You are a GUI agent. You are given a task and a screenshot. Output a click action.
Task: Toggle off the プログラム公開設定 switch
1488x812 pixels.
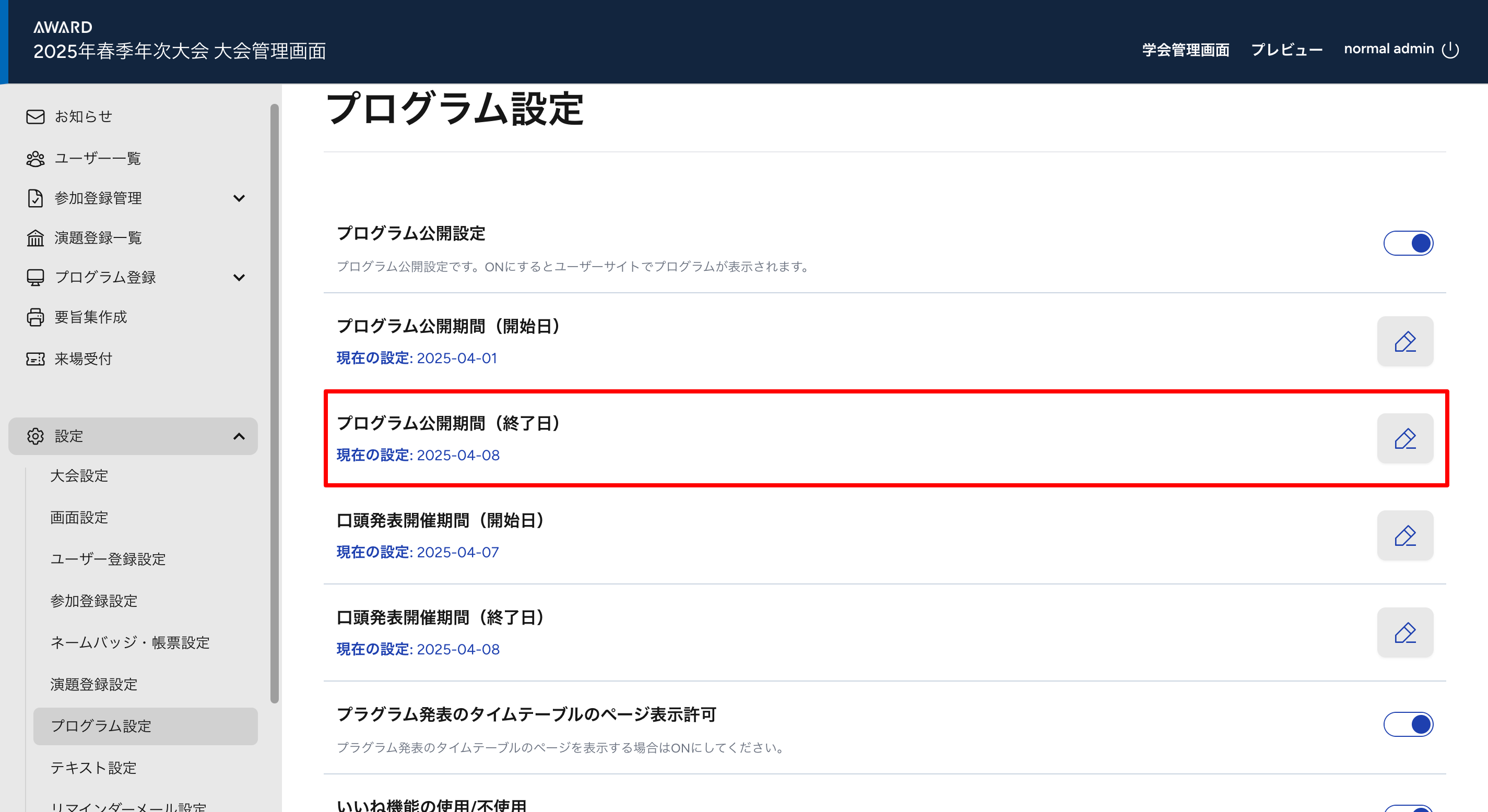tap(1408, 243)
